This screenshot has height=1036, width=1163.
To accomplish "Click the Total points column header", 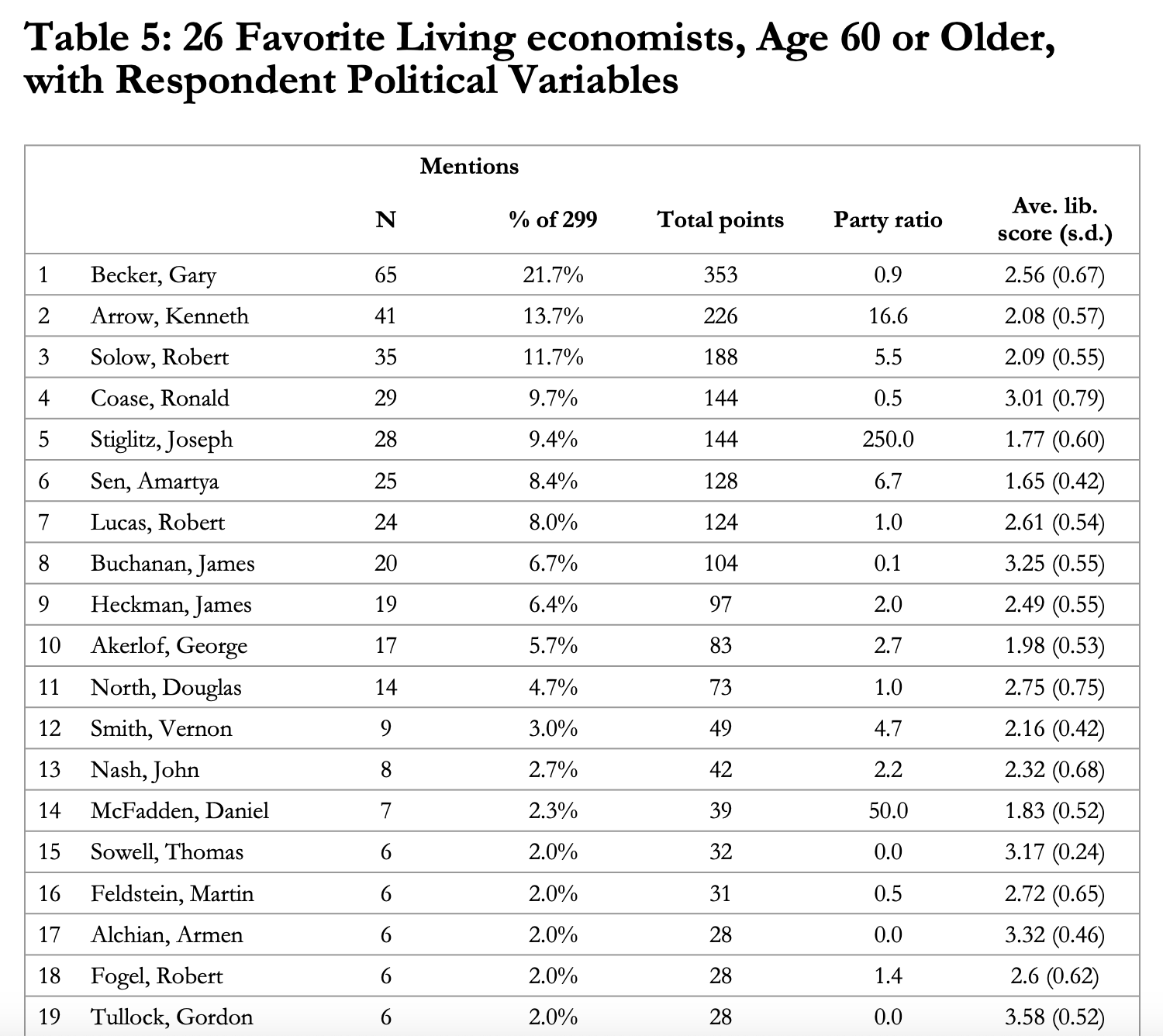I will click(x=720, y=220).
